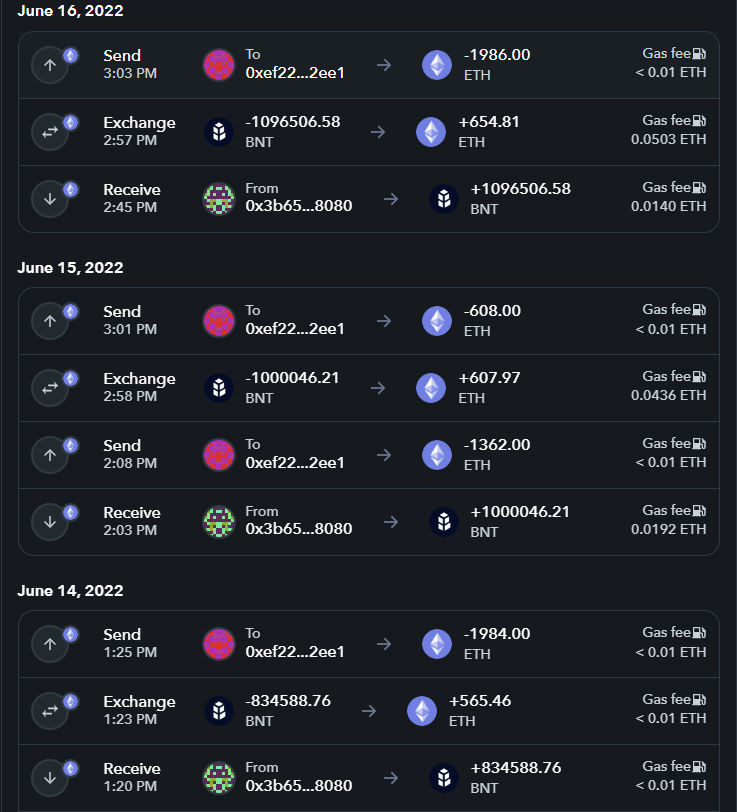Click the recipient avatar for the -1986.00 ETH send
This screenshot has width=737, height=812.
219,65
